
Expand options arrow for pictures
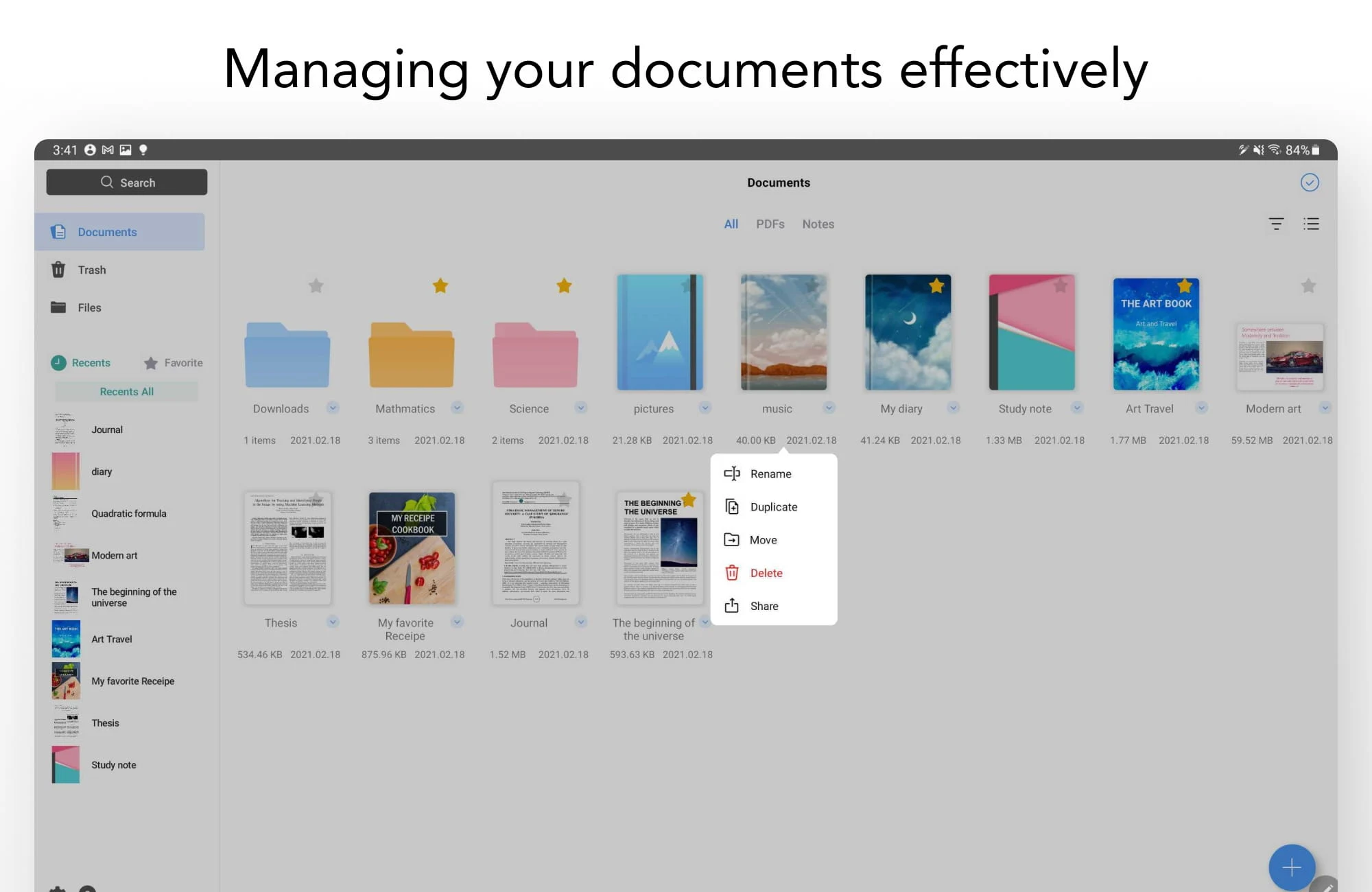[x=705, y=408]
